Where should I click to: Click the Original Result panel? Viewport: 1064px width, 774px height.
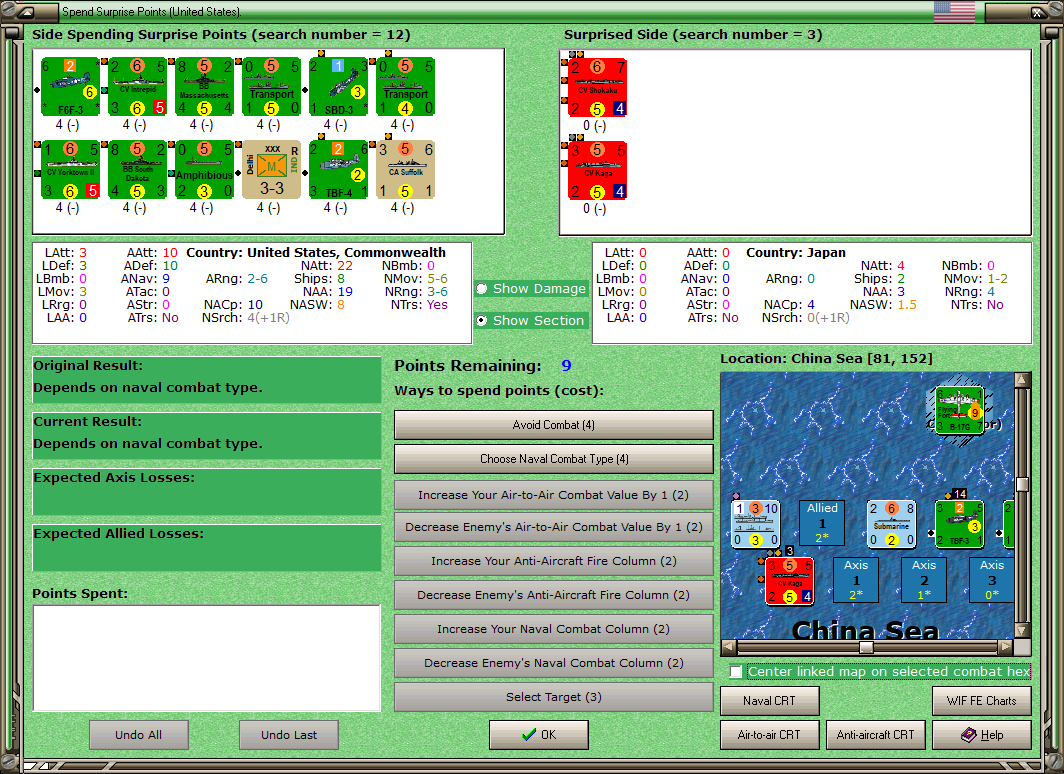206,380
